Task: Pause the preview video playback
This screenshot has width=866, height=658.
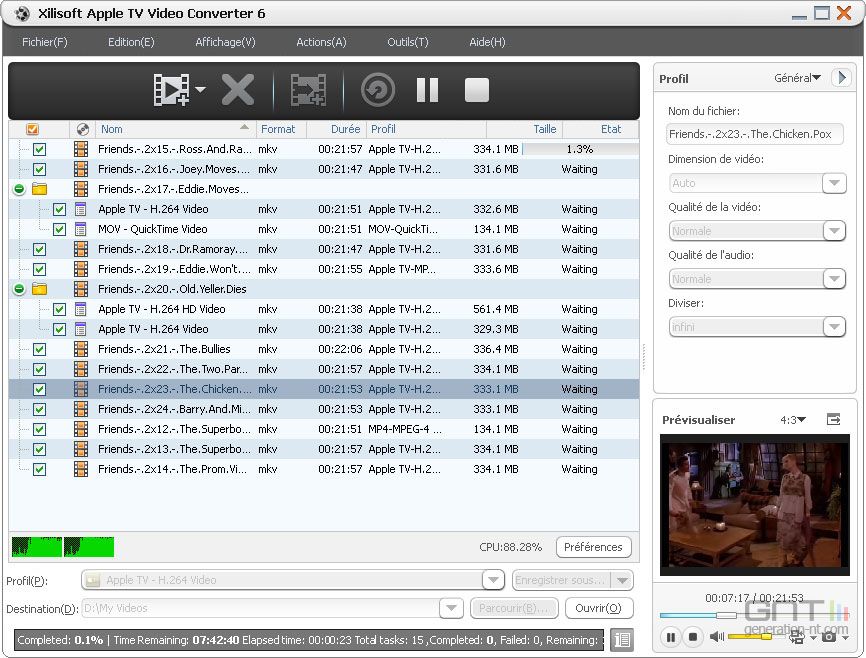Action: point(670,636)
